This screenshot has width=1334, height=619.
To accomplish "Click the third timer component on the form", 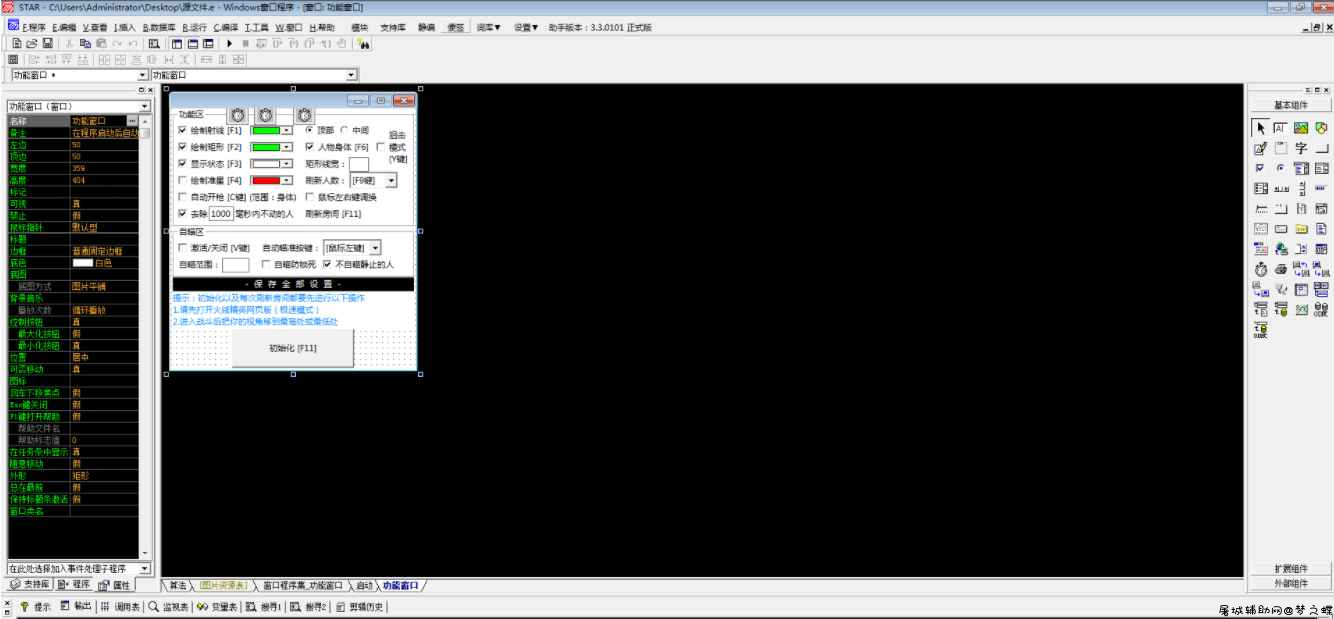I will coord(305,116).
